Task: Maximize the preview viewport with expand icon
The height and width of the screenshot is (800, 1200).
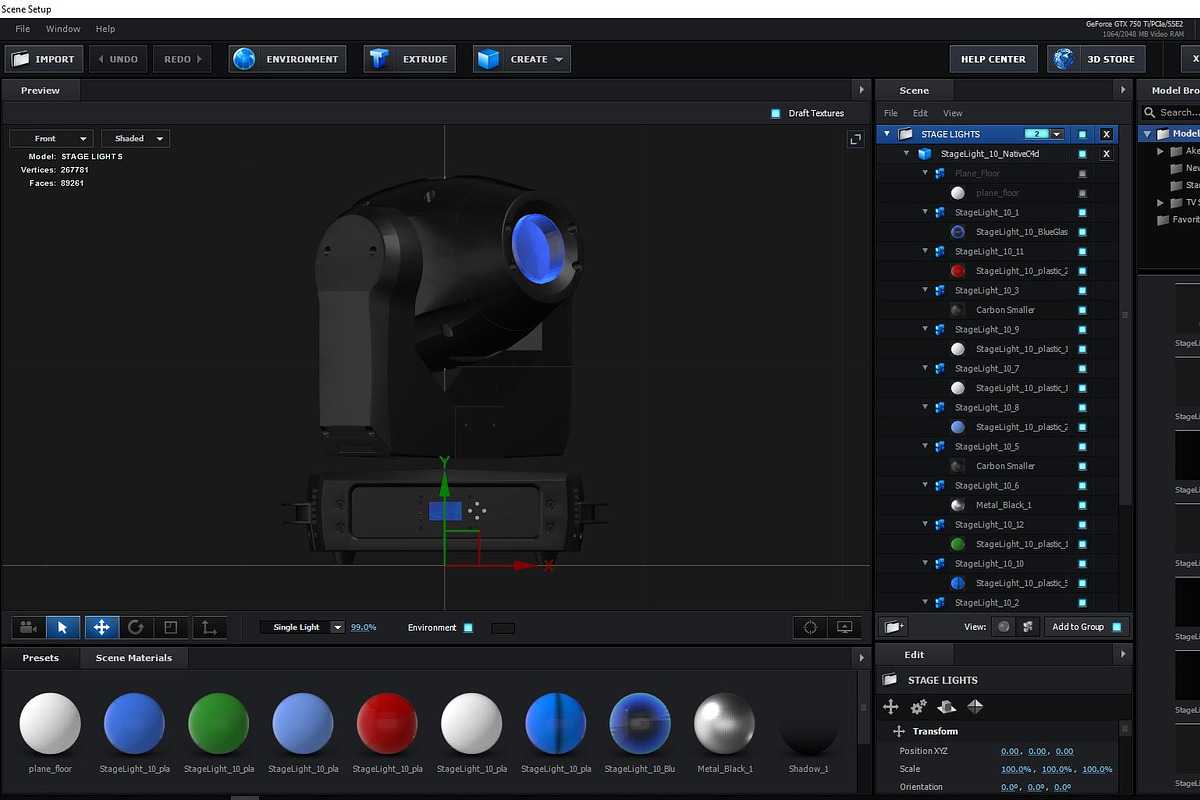Action: (855, 140)
